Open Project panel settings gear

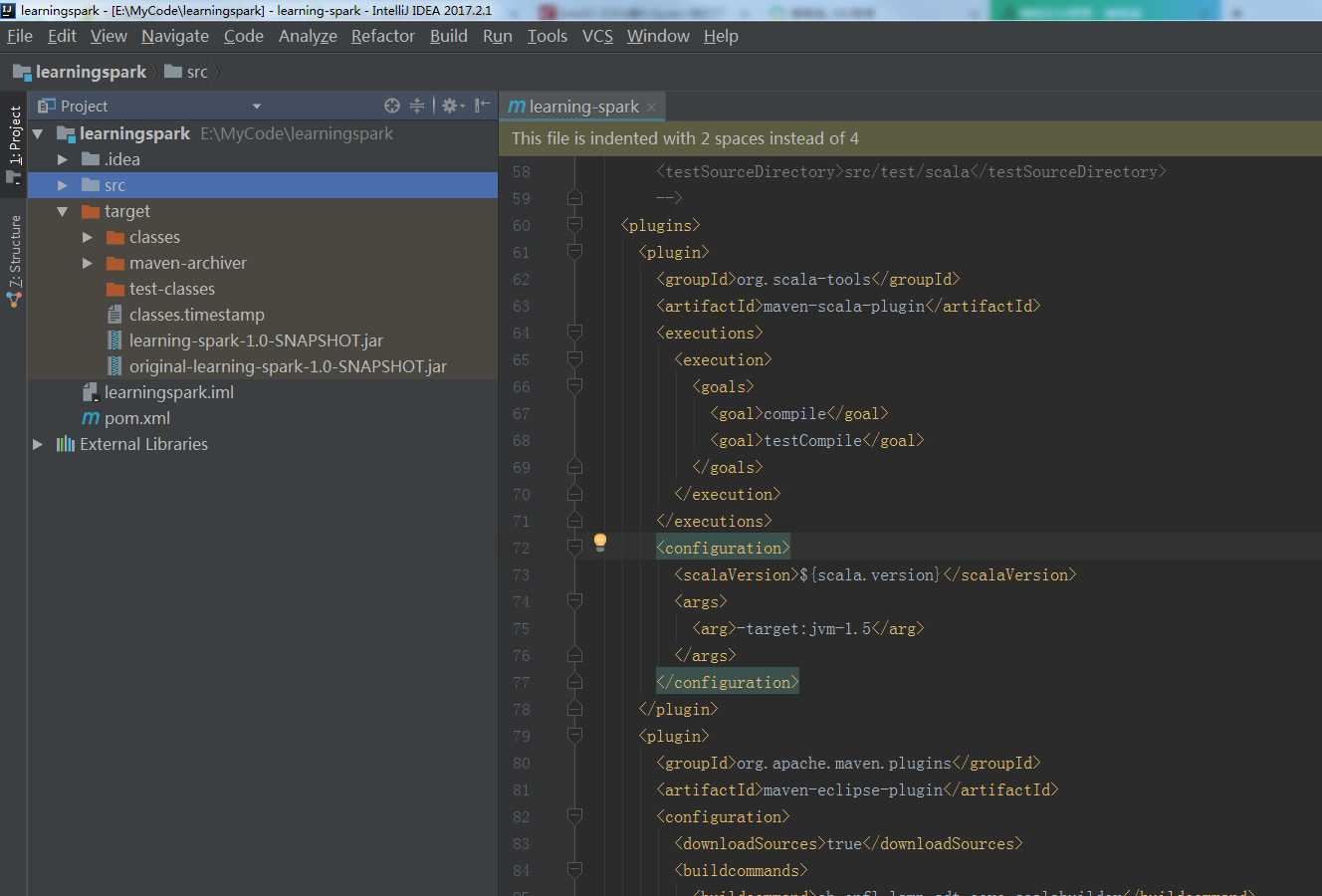(x=452, y=106)
